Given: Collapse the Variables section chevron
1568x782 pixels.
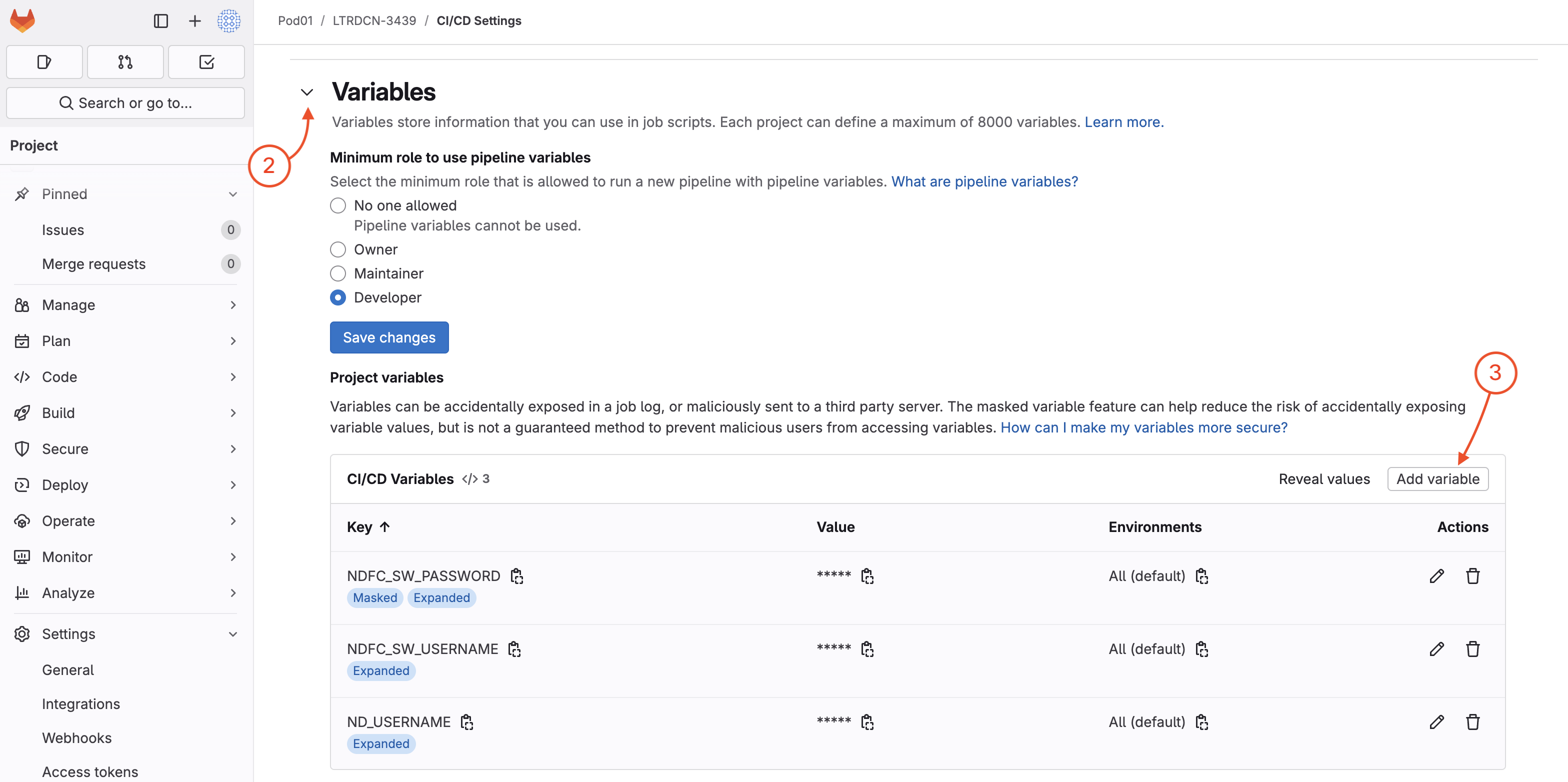Looking at the screenshot, I should 307,92.
